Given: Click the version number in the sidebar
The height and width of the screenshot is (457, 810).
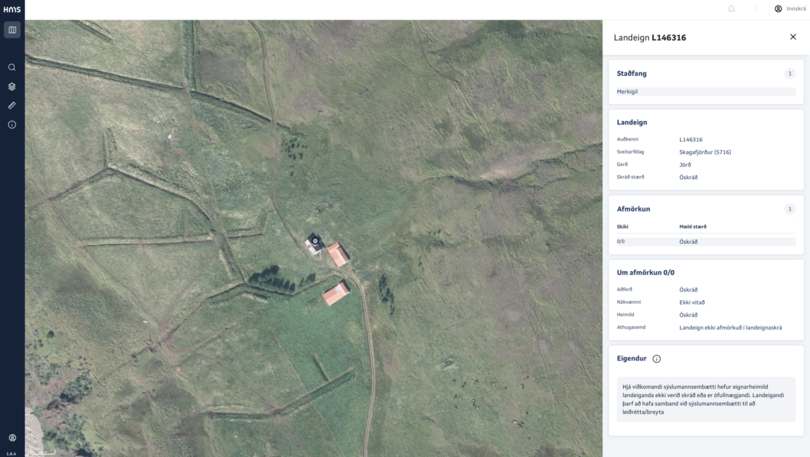Looking at the screenshot, I should tap(11, 454).
